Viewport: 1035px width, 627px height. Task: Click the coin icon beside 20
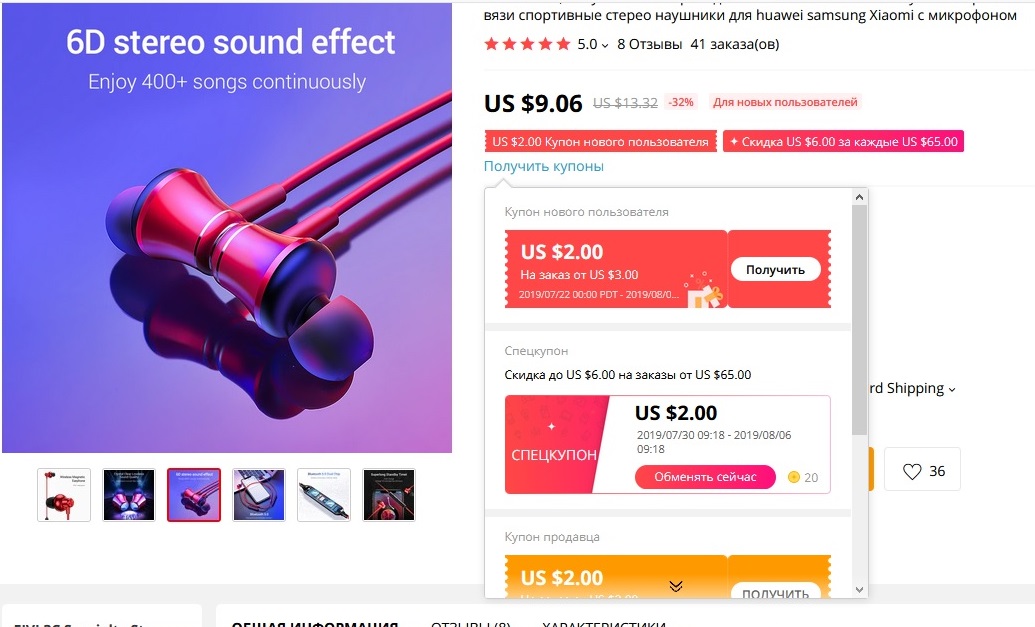793,477
